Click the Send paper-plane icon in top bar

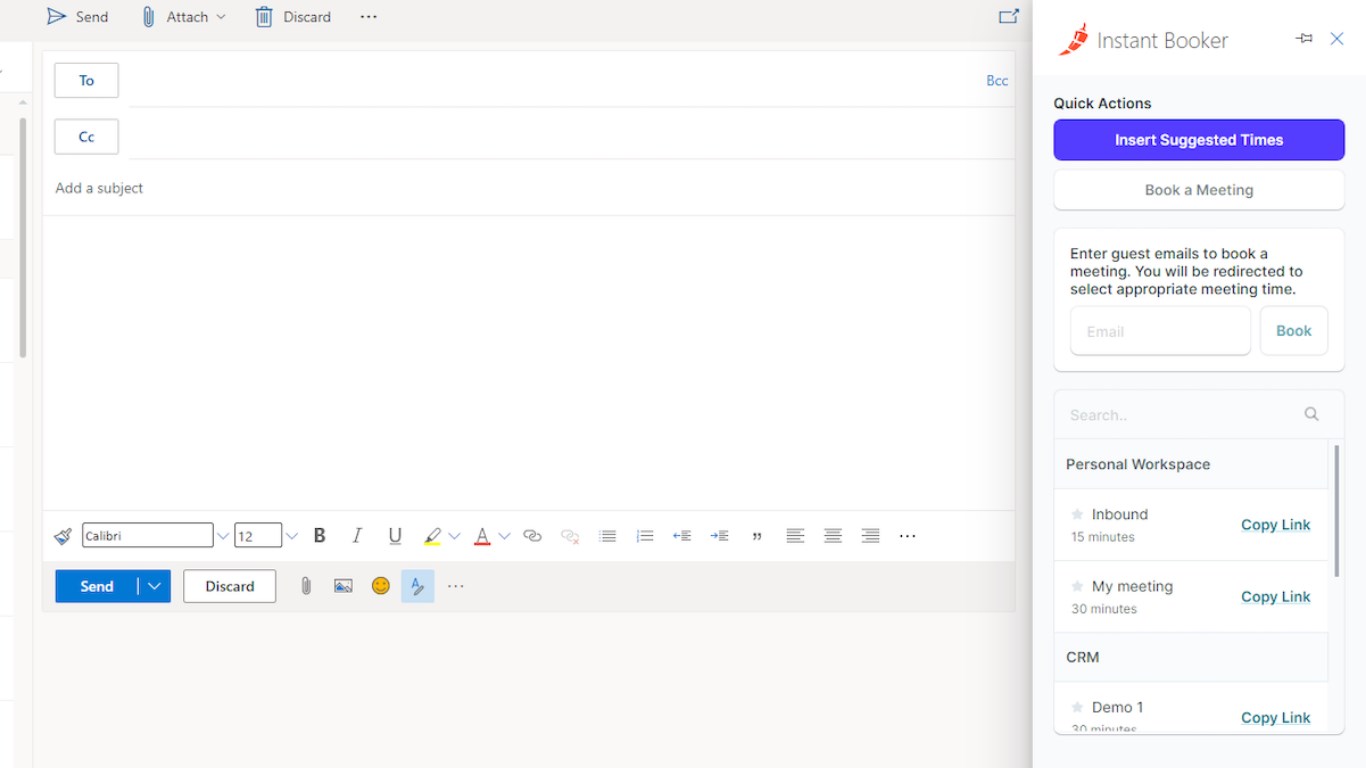(x=57, y=17)
